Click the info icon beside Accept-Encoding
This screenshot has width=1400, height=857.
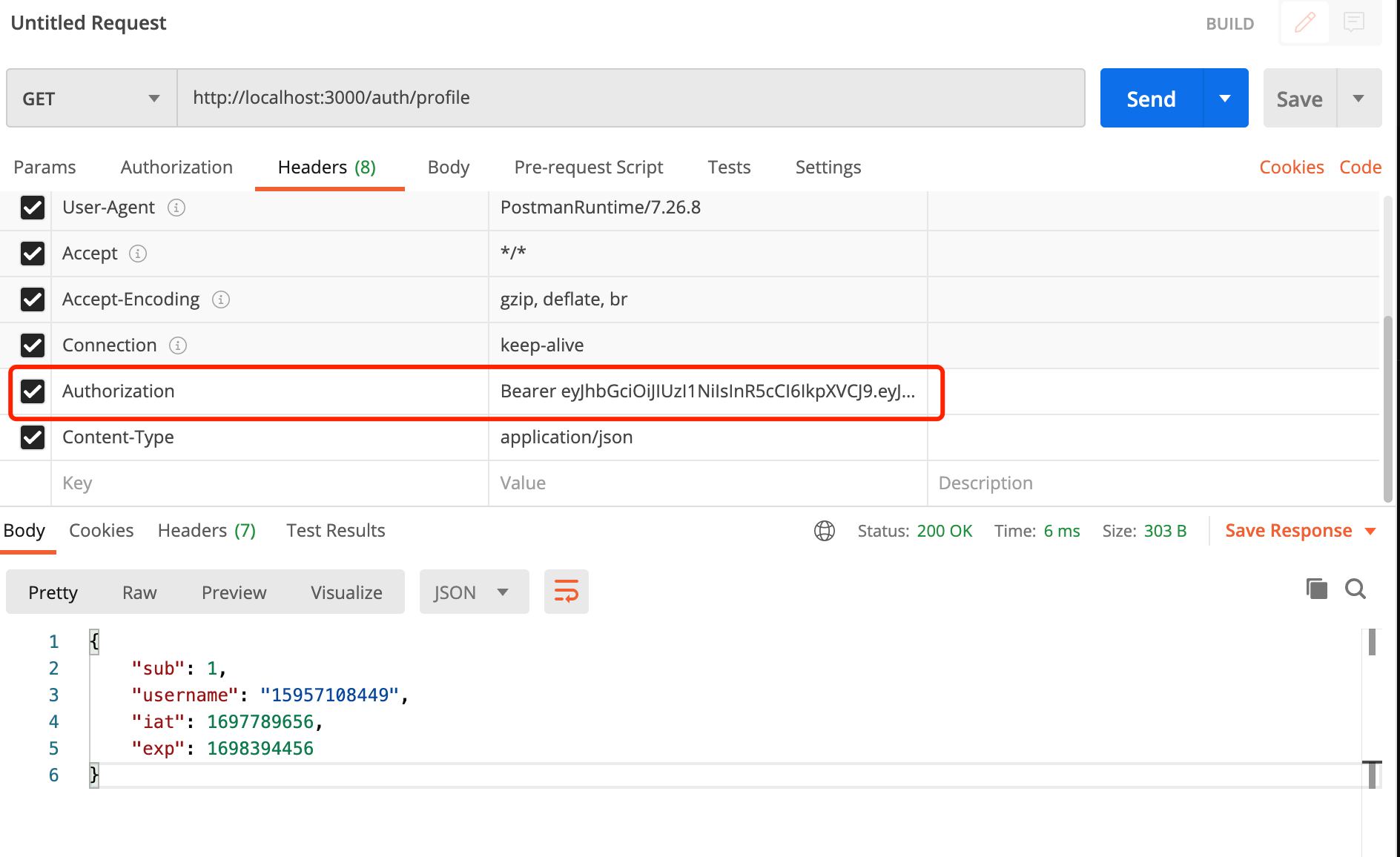tap(221, 300)
